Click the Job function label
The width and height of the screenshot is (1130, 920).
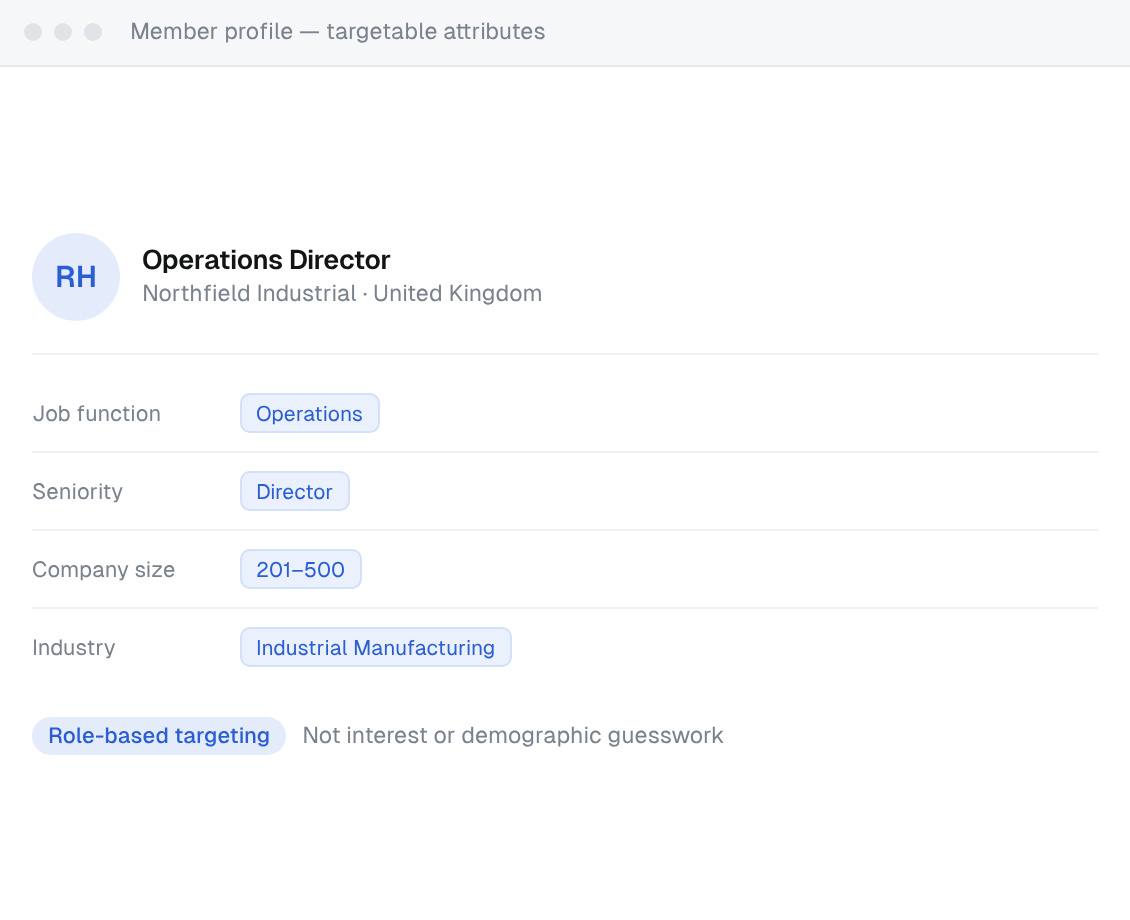click(x=97, y=414)
